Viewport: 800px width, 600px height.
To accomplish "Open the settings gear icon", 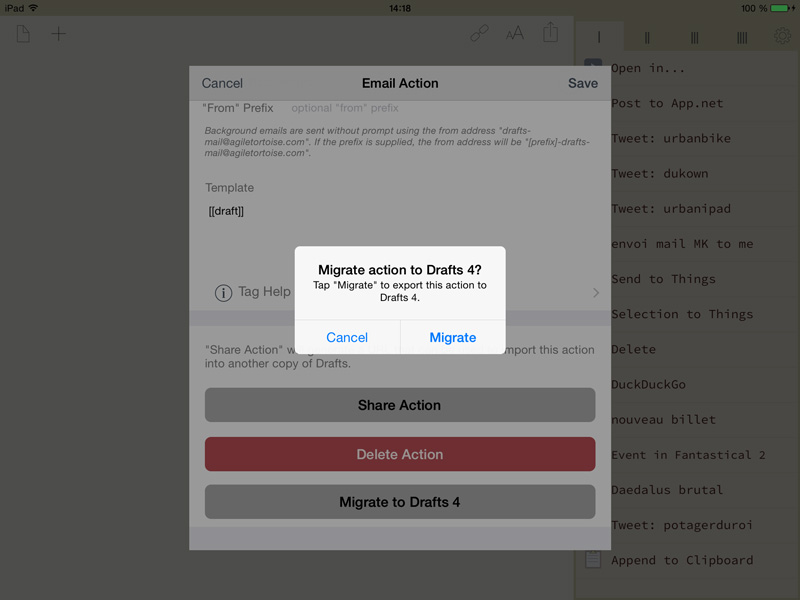I will pos(782,36).
